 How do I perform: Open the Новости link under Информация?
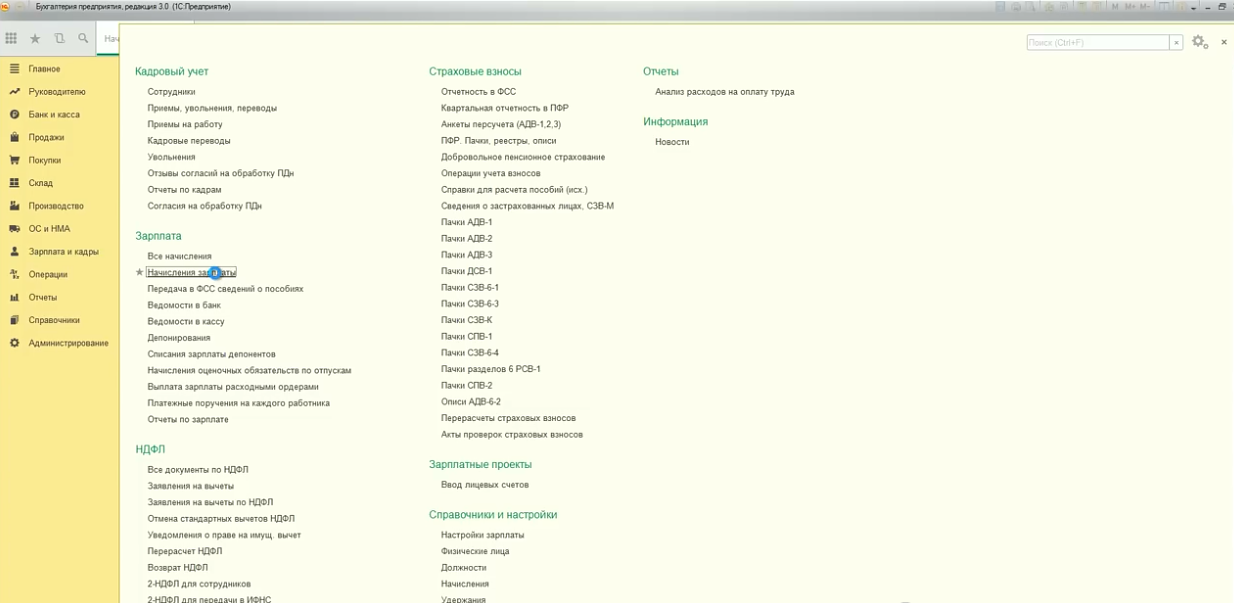672,142
